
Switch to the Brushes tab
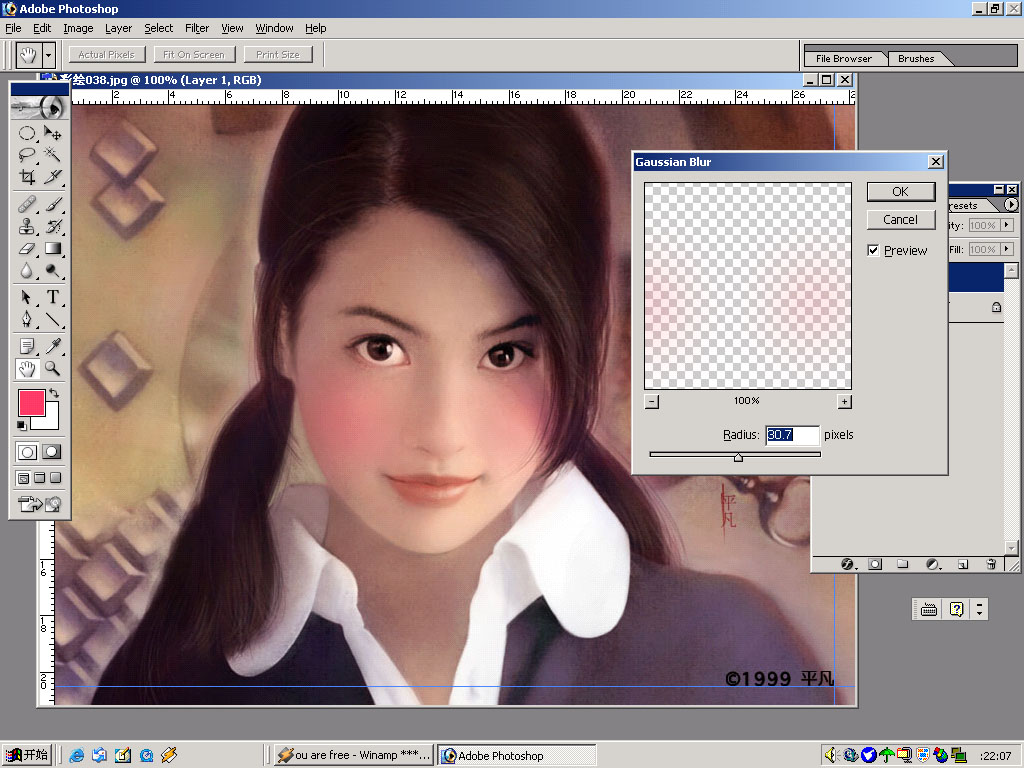tap(916, 59)
